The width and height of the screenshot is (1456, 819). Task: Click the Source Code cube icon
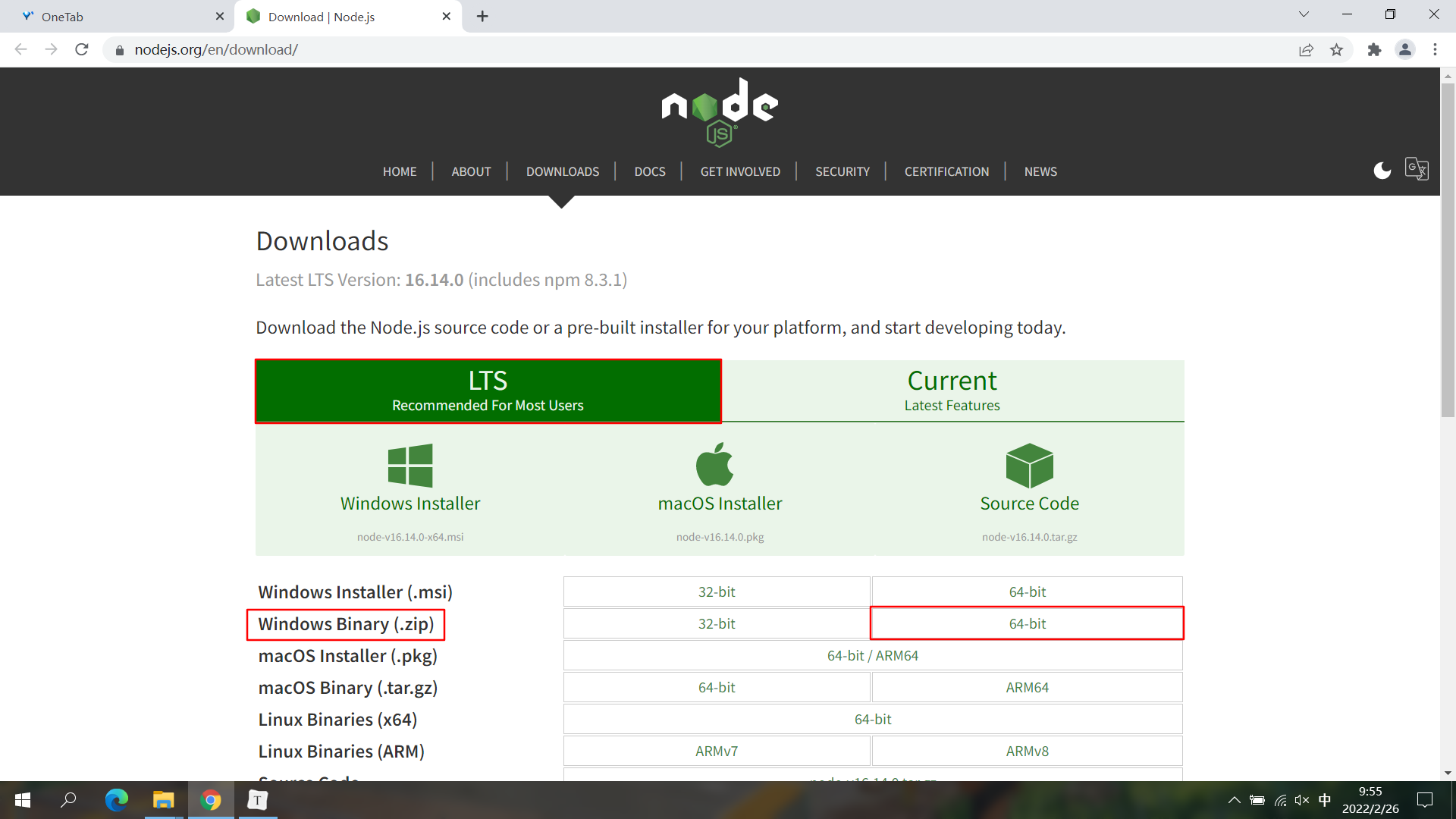1029,465
